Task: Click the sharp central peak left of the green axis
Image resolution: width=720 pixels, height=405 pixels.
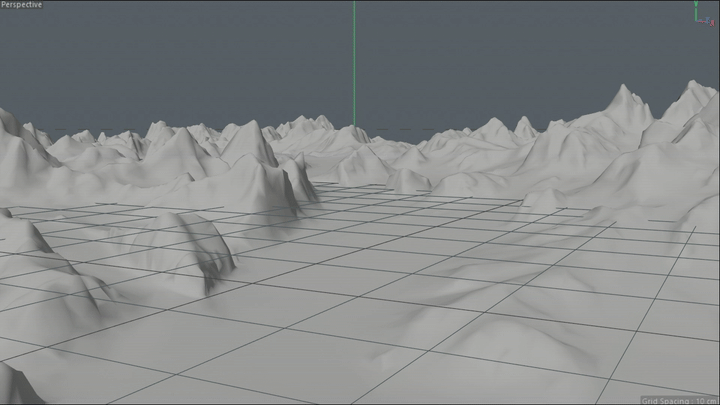Action: pyautogui.click(x=250, y=138)
